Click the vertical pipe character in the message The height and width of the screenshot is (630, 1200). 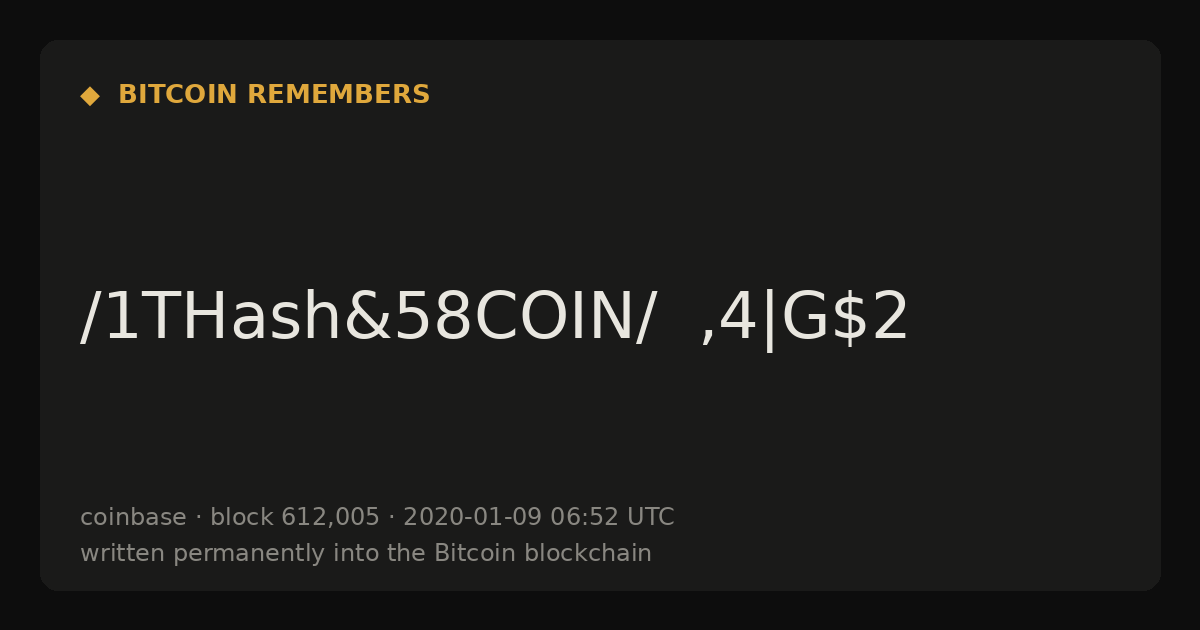click(x=769, y=320)
